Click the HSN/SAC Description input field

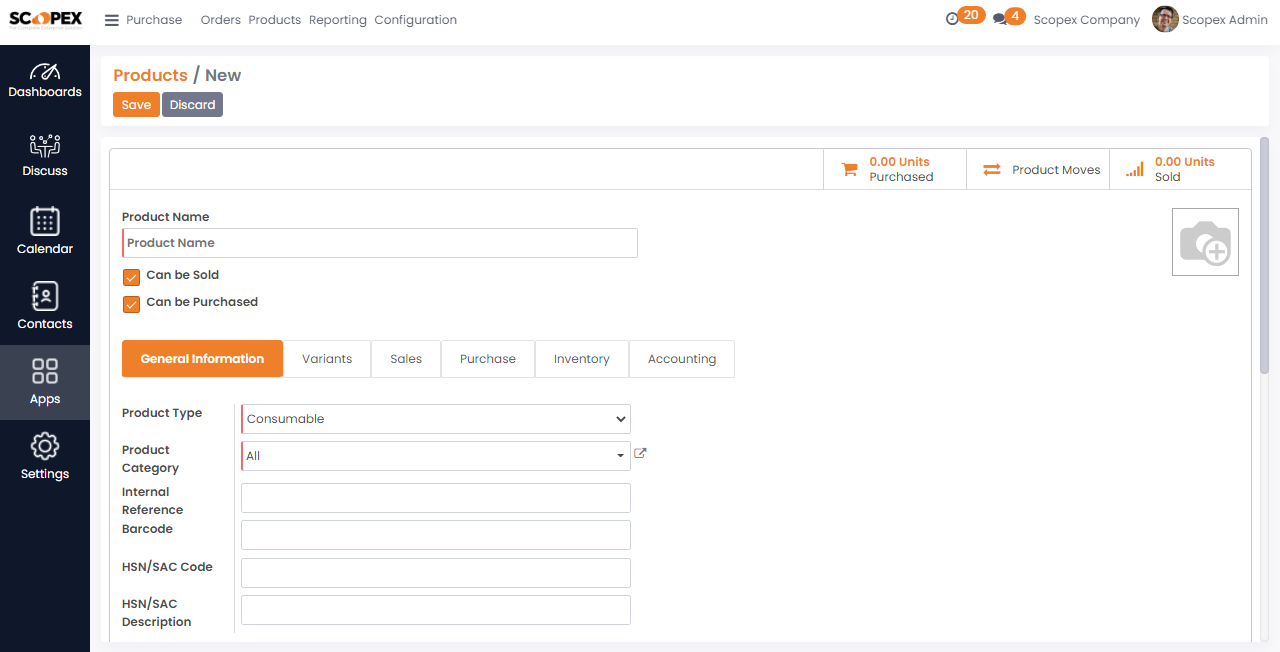pos(436,610)
